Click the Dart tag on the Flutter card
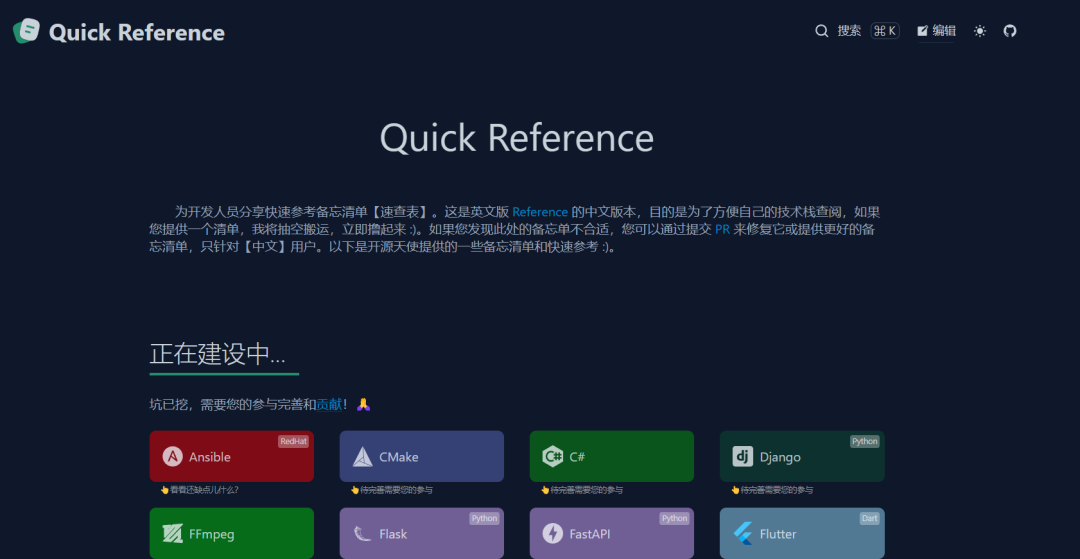Viewport: 1080px width, 559px height. tap(869, 518)
